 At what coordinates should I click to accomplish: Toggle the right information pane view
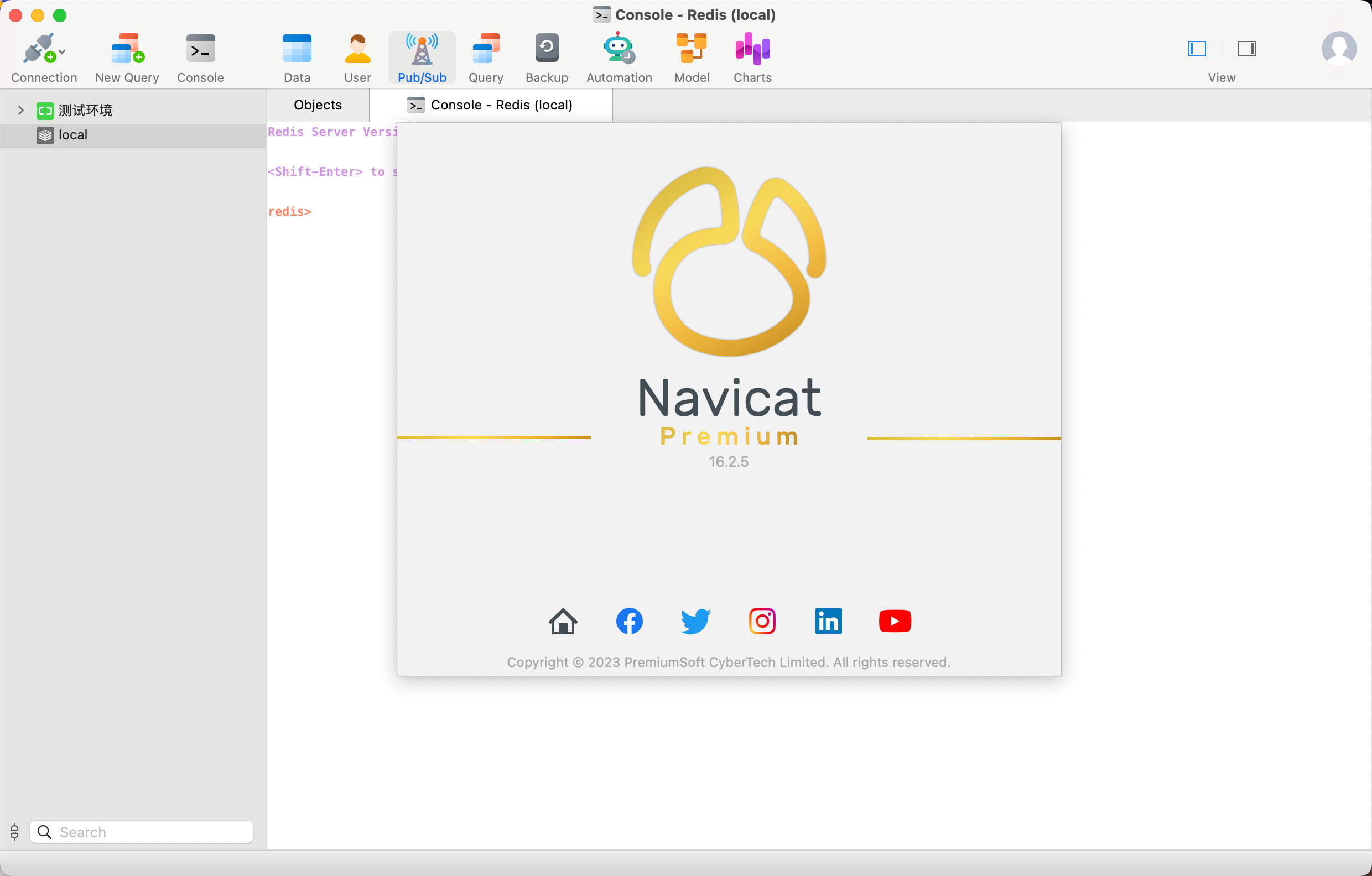[1246, 49]
